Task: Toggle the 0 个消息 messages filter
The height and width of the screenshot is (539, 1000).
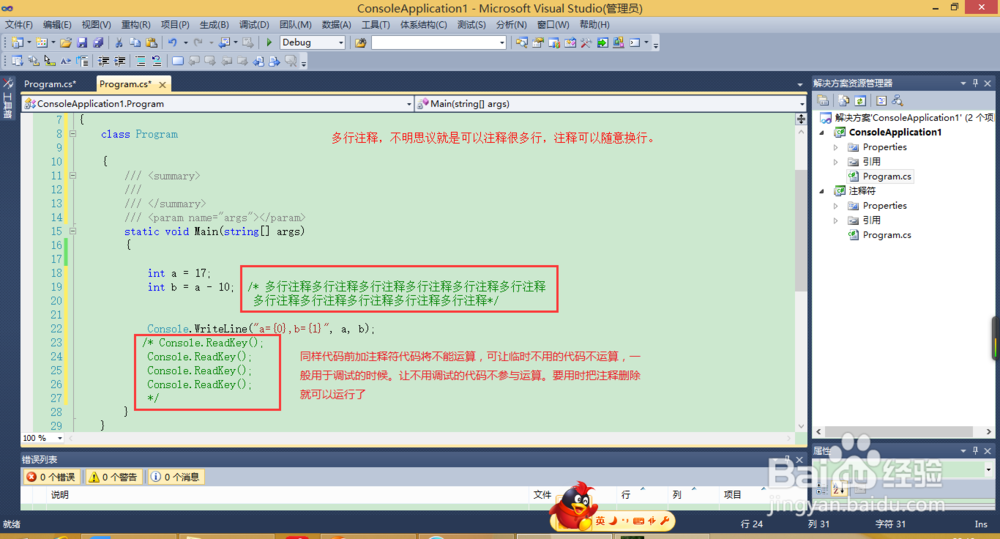Action: 175,477
